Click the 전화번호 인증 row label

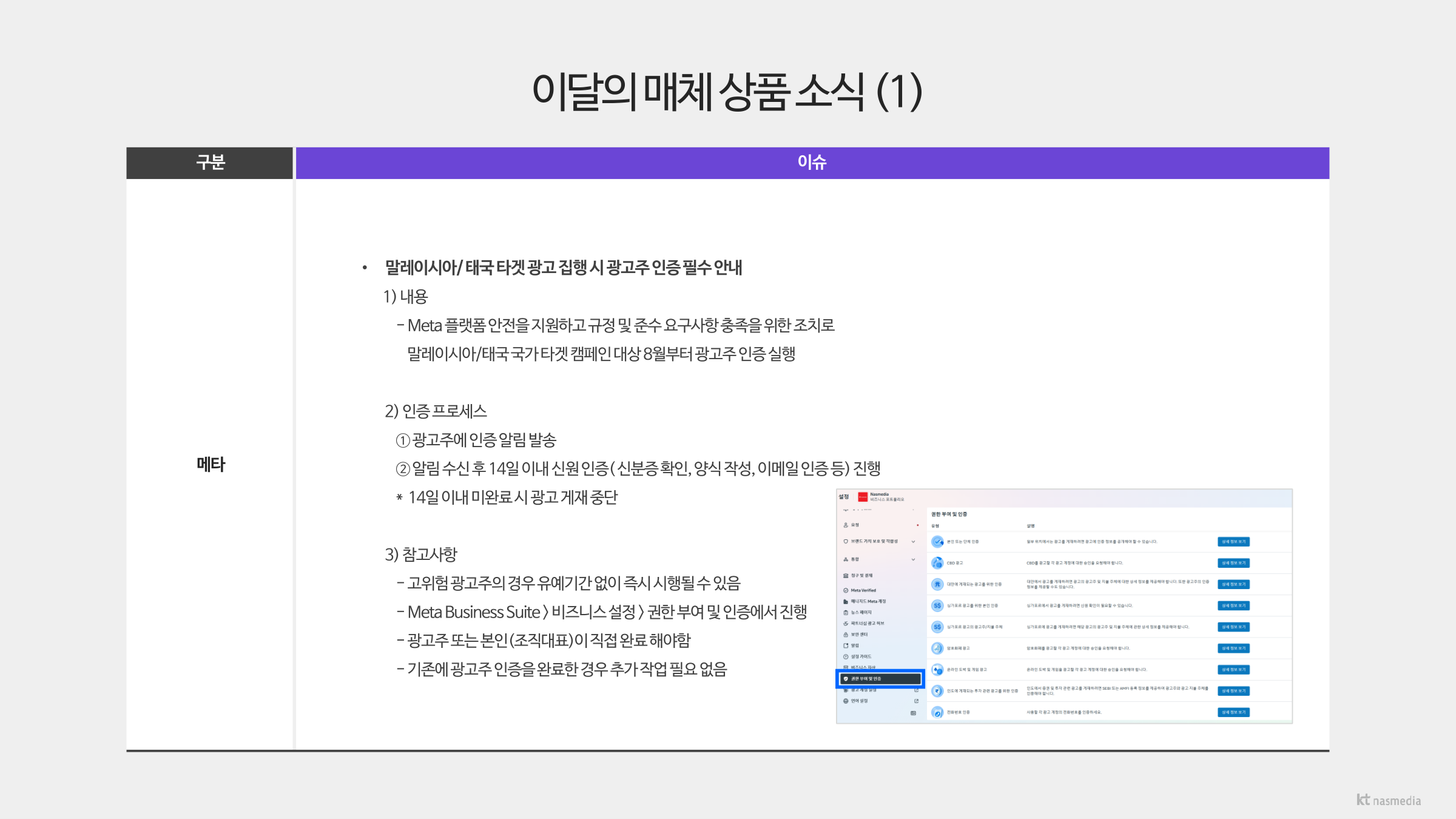point(958,712)
